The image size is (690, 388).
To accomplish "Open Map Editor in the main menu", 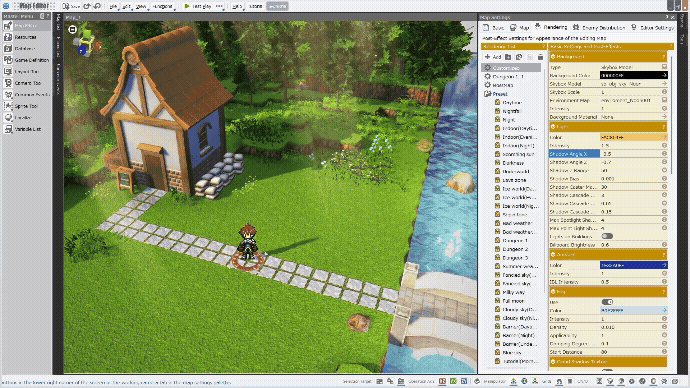I will coord(26,26).
